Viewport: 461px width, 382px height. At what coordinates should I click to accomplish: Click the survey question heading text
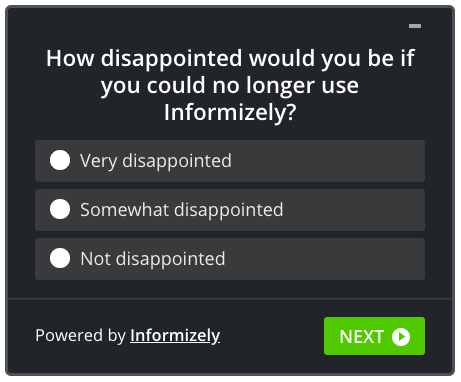(x=230, y=85)
